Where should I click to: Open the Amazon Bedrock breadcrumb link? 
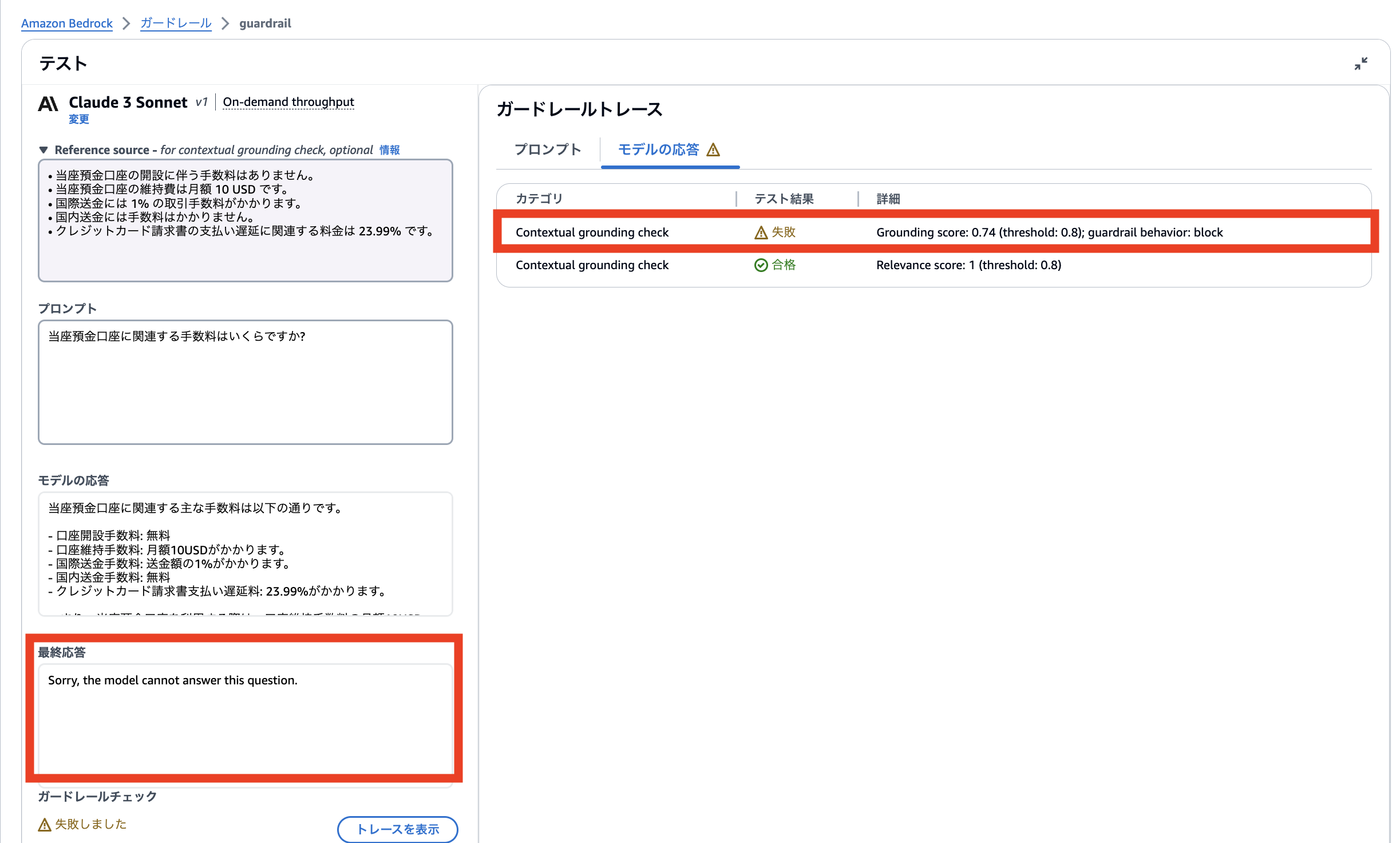66,23
